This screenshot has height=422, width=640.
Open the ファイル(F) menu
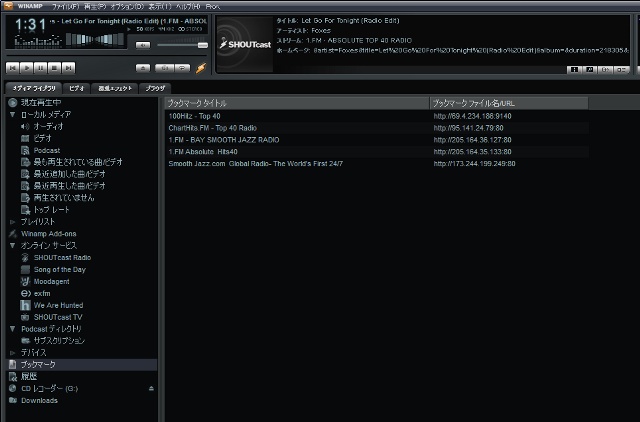point(65,7)
